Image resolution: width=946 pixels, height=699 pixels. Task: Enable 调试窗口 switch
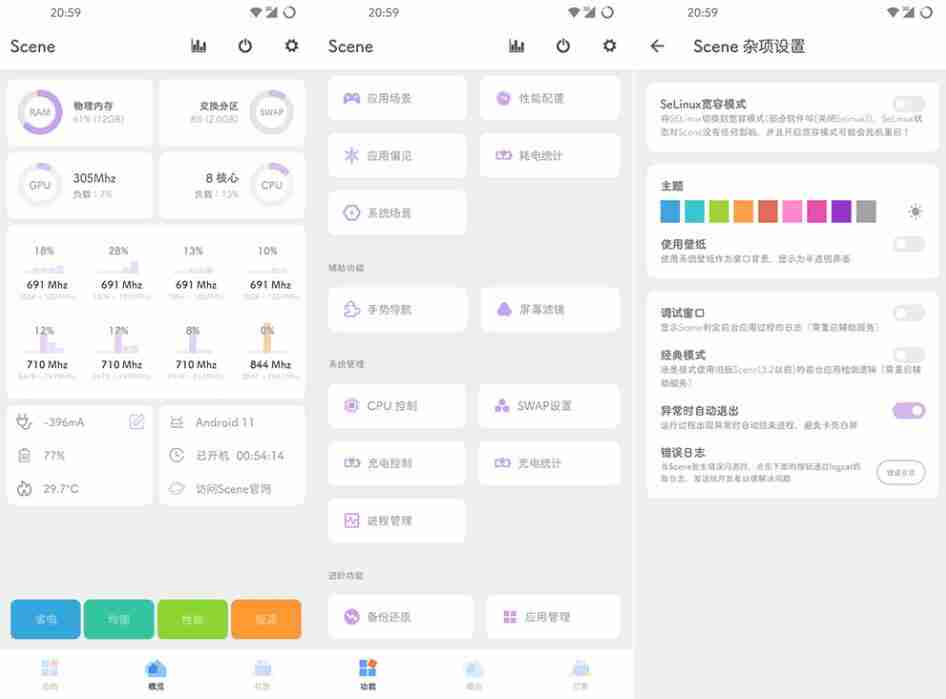(x=909, y=313)
